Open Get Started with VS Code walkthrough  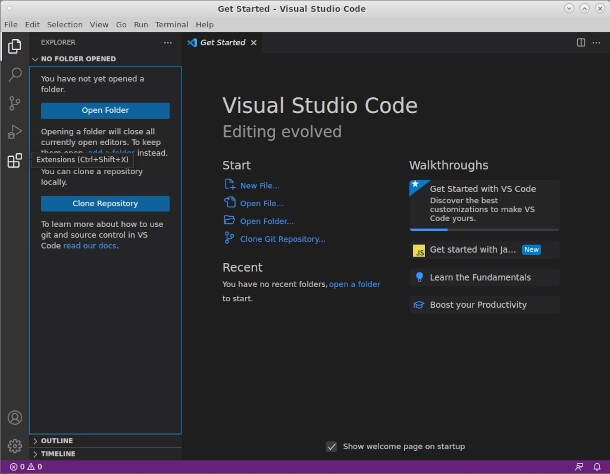tap(484, 205)
